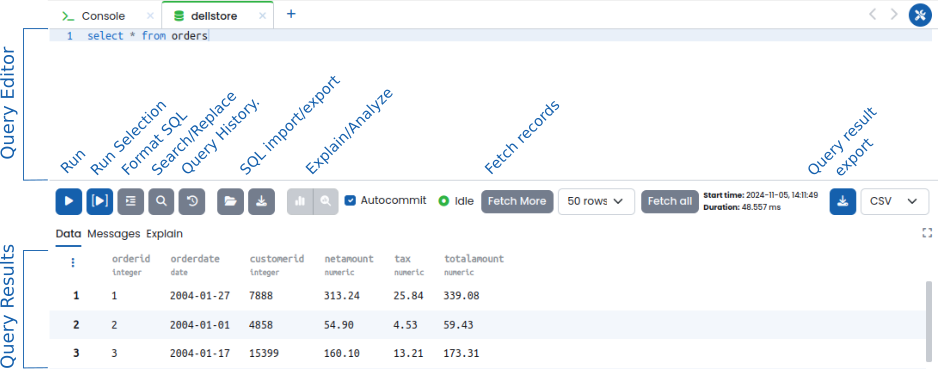Open the three-dot menu in the results header
The width and height of the screenshot is (938, 369).
point(72,263)
